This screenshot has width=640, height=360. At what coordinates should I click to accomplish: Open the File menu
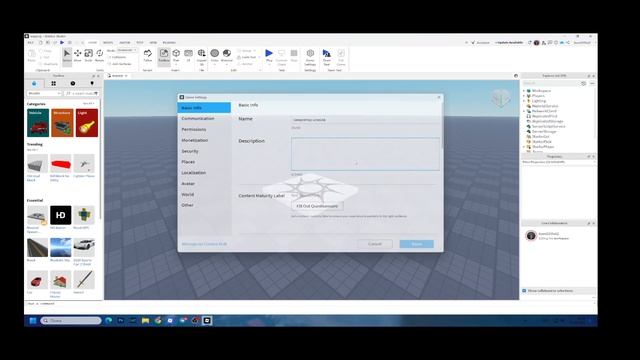31,42
